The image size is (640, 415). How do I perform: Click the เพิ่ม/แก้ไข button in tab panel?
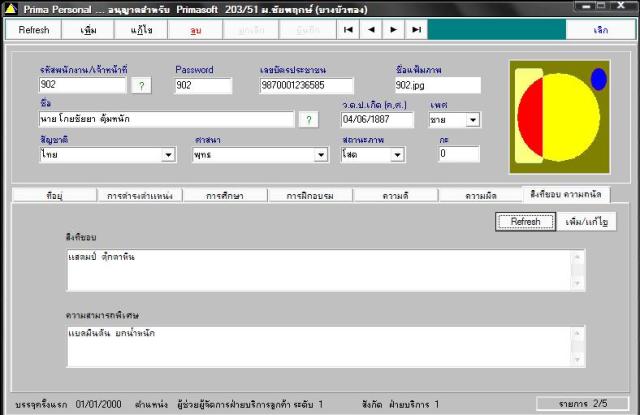(x=586, y=222)
